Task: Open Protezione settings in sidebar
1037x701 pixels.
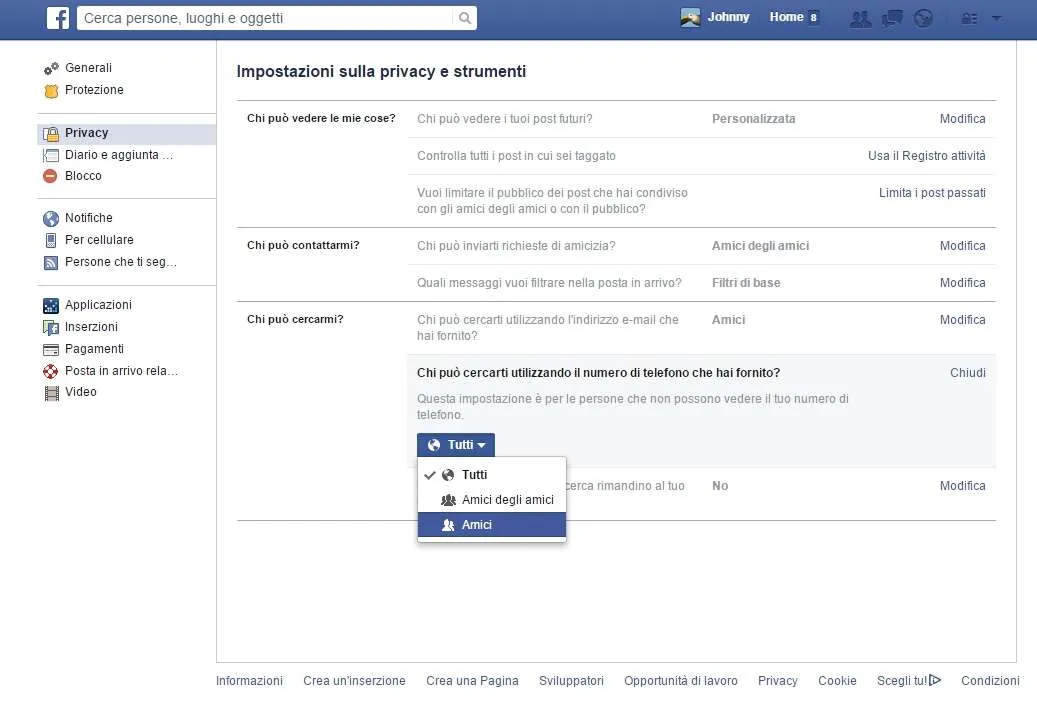Action: (x=83, y=90)
